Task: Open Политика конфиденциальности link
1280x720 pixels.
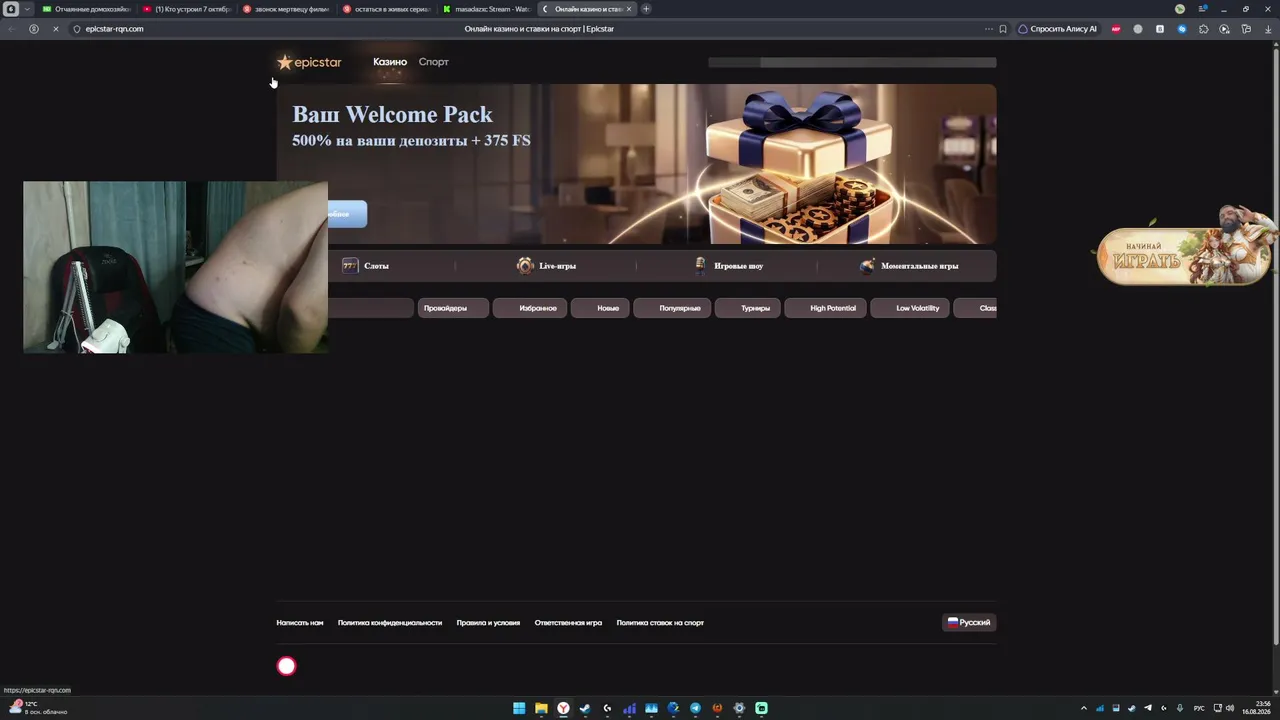Action: click(x=390, y=623)
